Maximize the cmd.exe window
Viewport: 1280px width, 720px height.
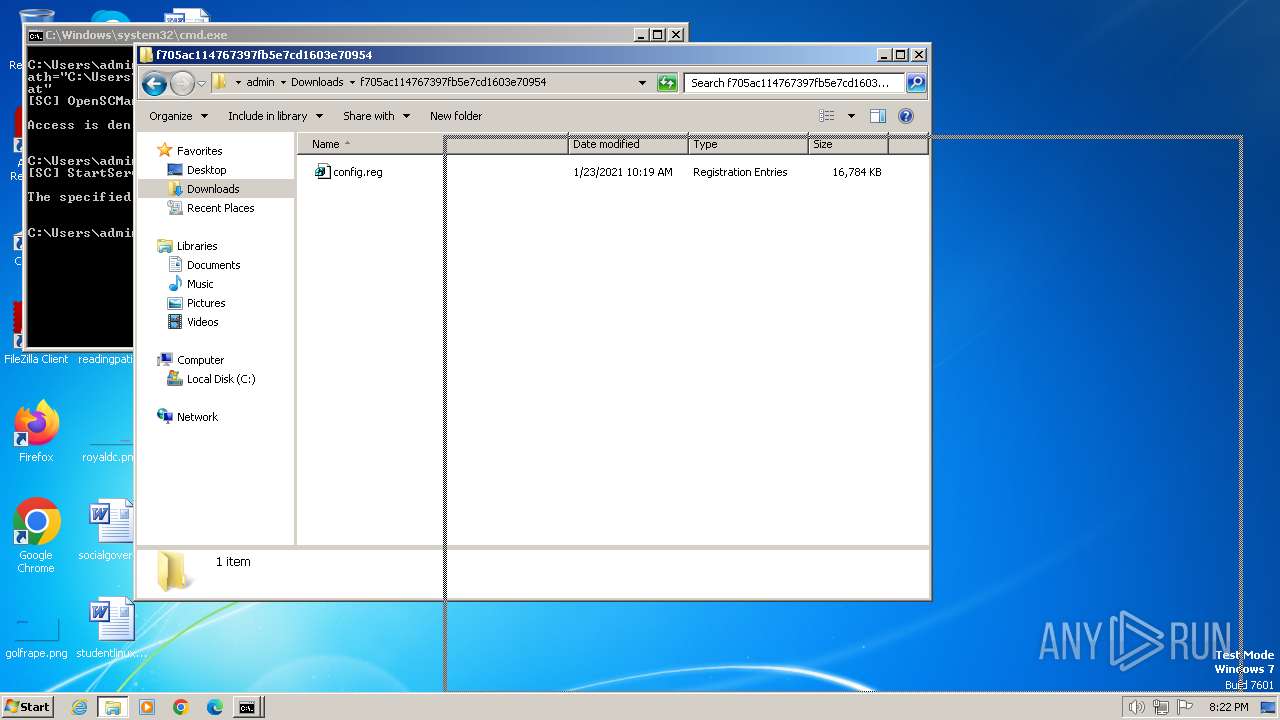pos(657,34)
